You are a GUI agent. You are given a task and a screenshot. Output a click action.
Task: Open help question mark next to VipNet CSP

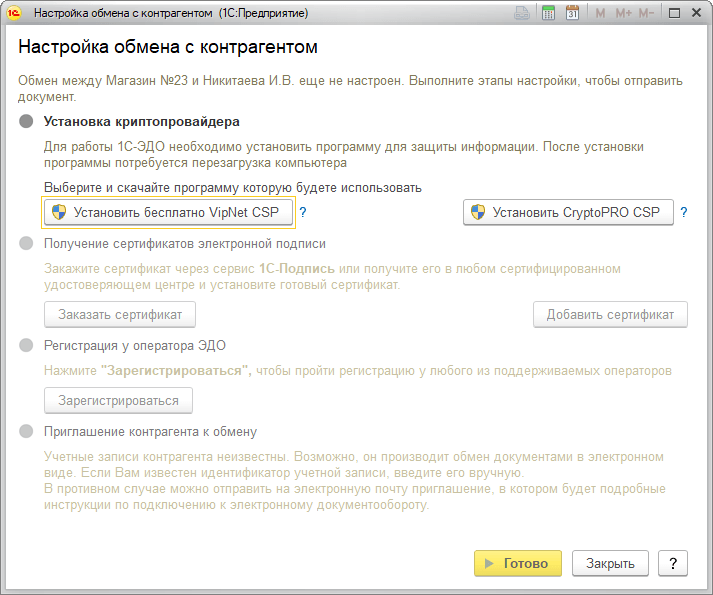pos(303,212)
